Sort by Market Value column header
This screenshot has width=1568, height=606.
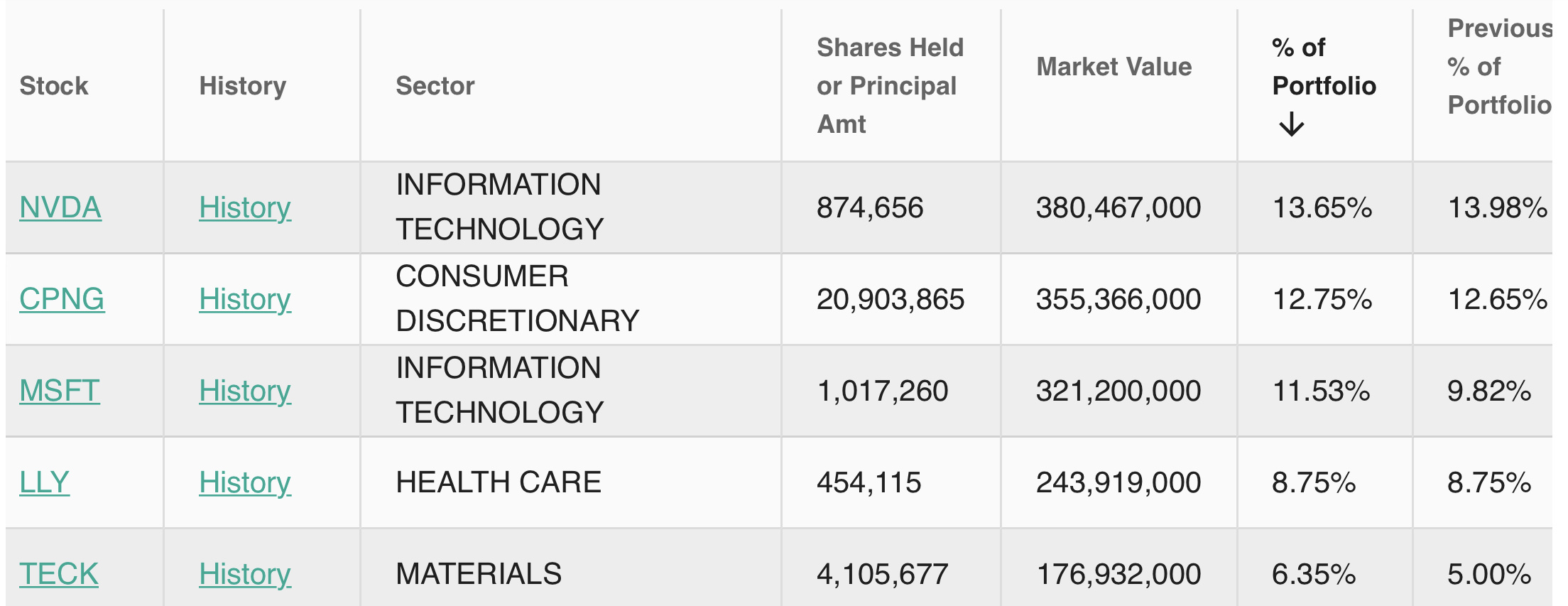coord(1114,67)
